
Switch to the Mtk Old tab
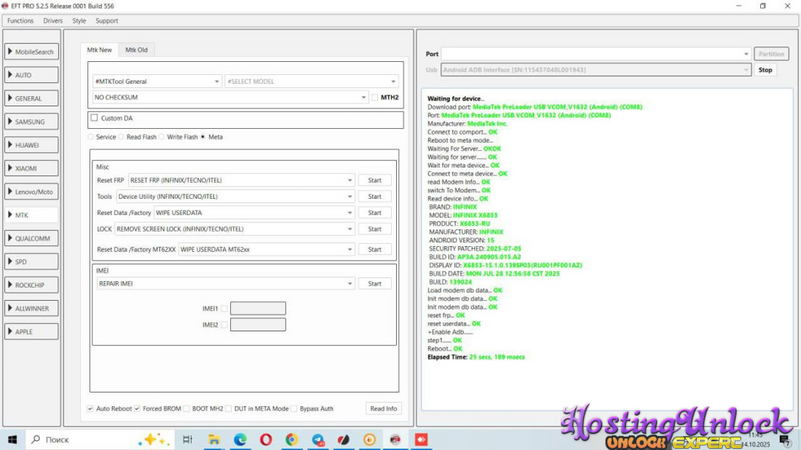(x=136, y=50)
